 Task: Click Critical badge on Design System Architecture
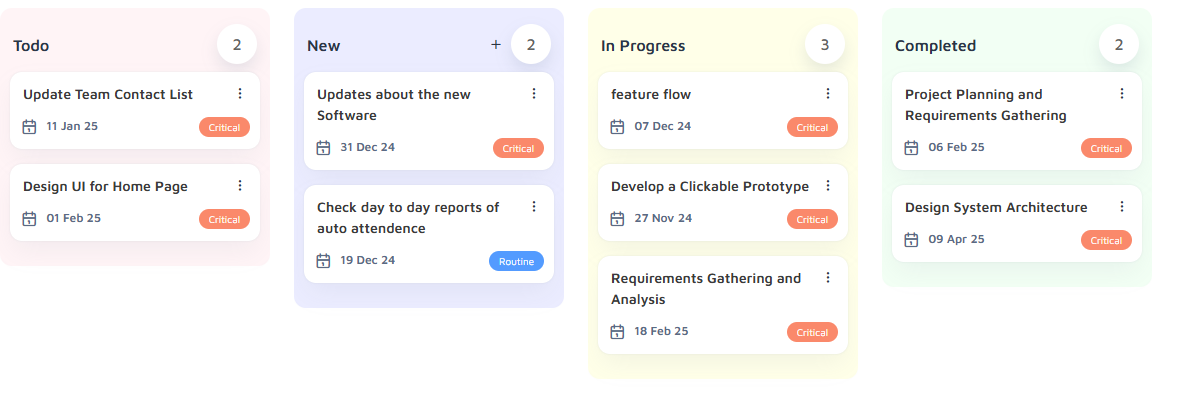[1106, 240]
